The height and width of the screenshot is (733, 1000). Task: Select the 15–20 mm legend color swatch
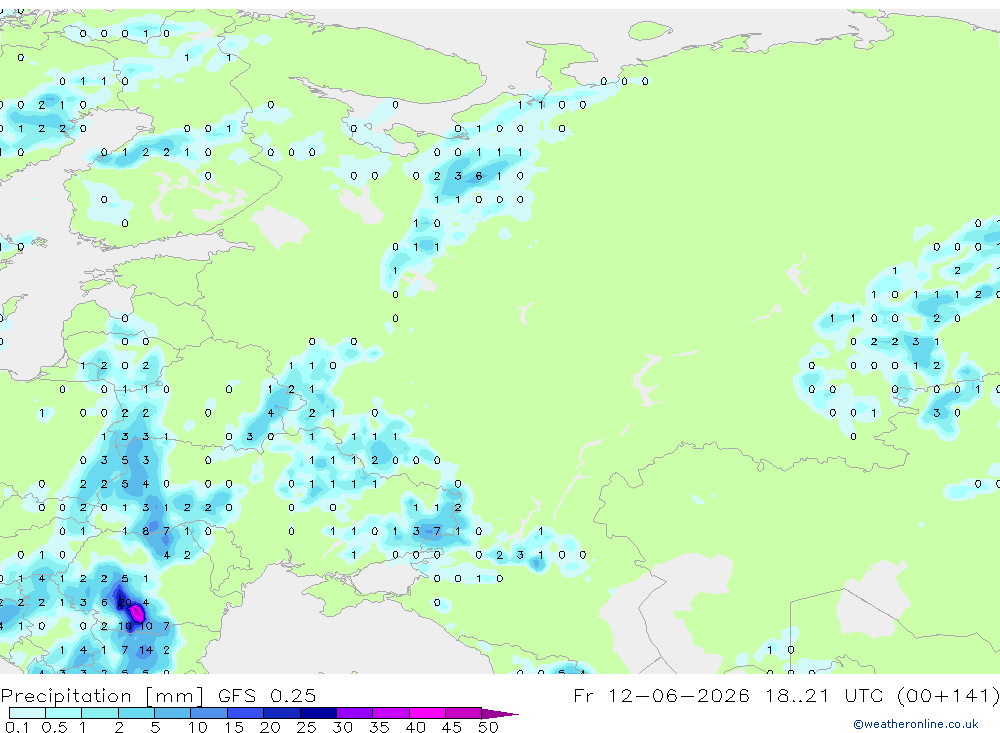click(x=246, y=713)
